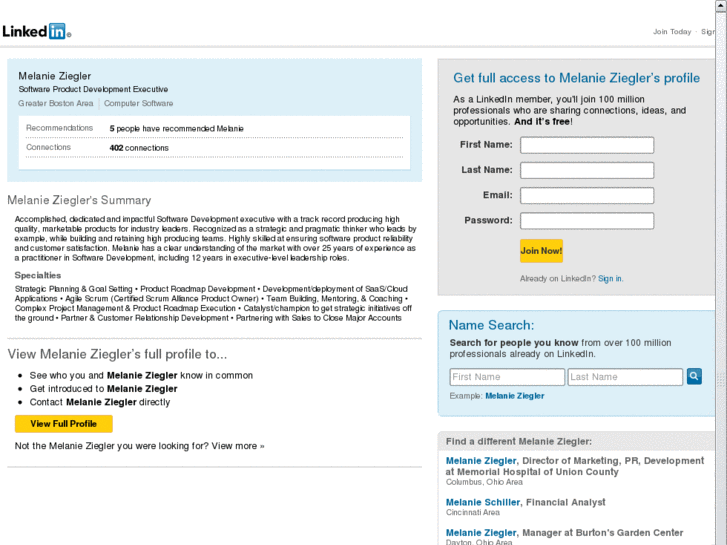Click the View Full Profile button
The height and width of the screenshot is (545, 727).
click(64, 423)
